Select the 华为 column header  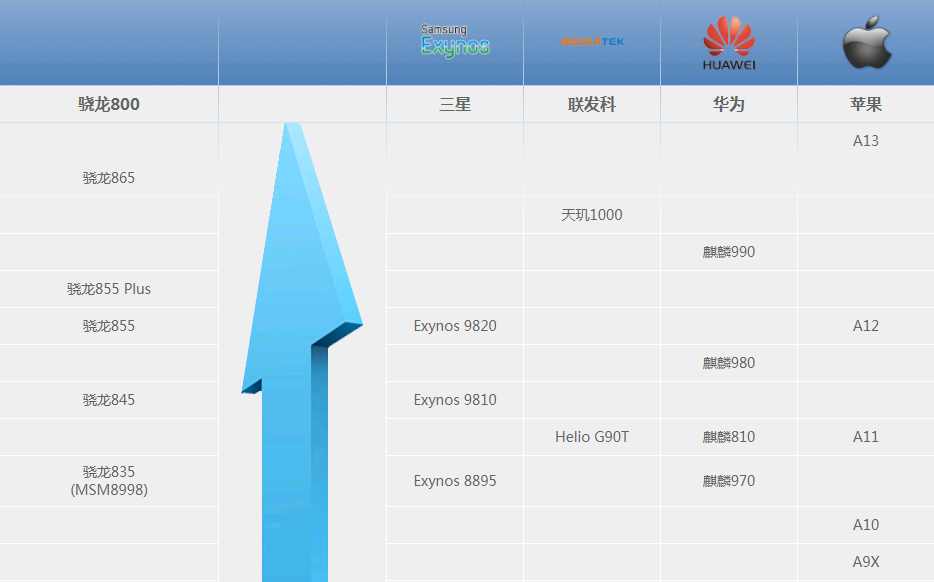tap(729, 104)
